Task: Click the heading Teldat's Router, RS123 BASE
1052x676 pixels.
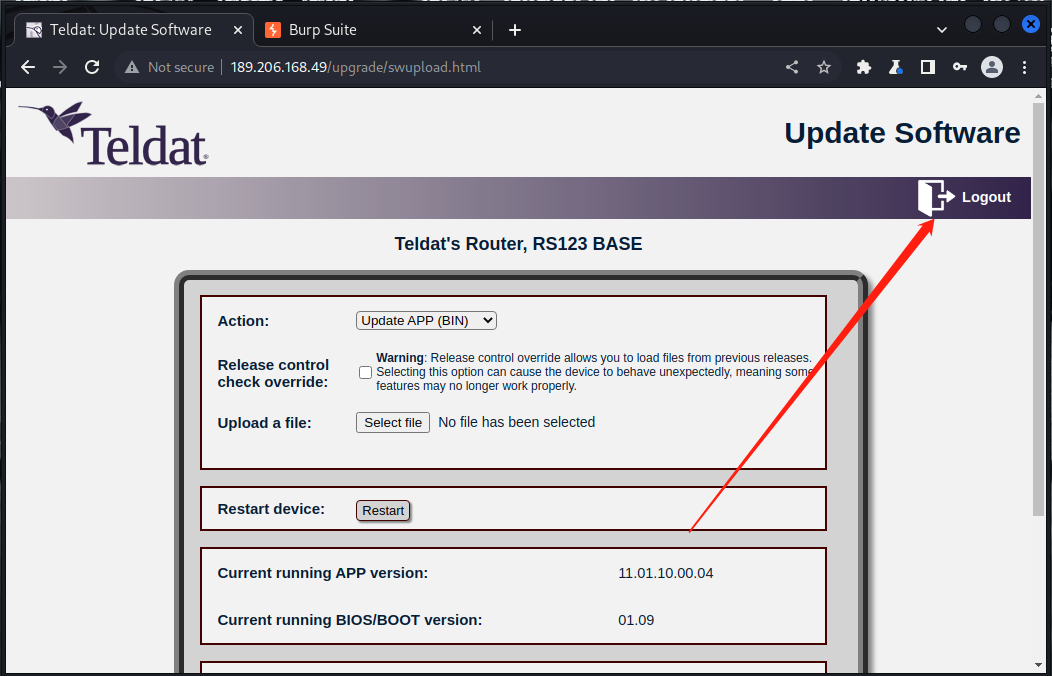Action: [x=518, y=243]
